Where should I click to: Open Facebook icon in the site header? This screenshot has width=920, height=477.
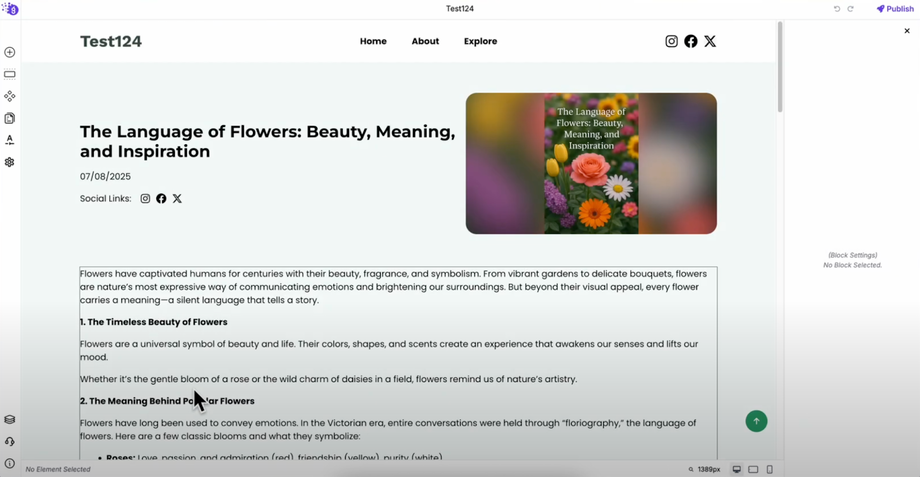coord(691,41)
